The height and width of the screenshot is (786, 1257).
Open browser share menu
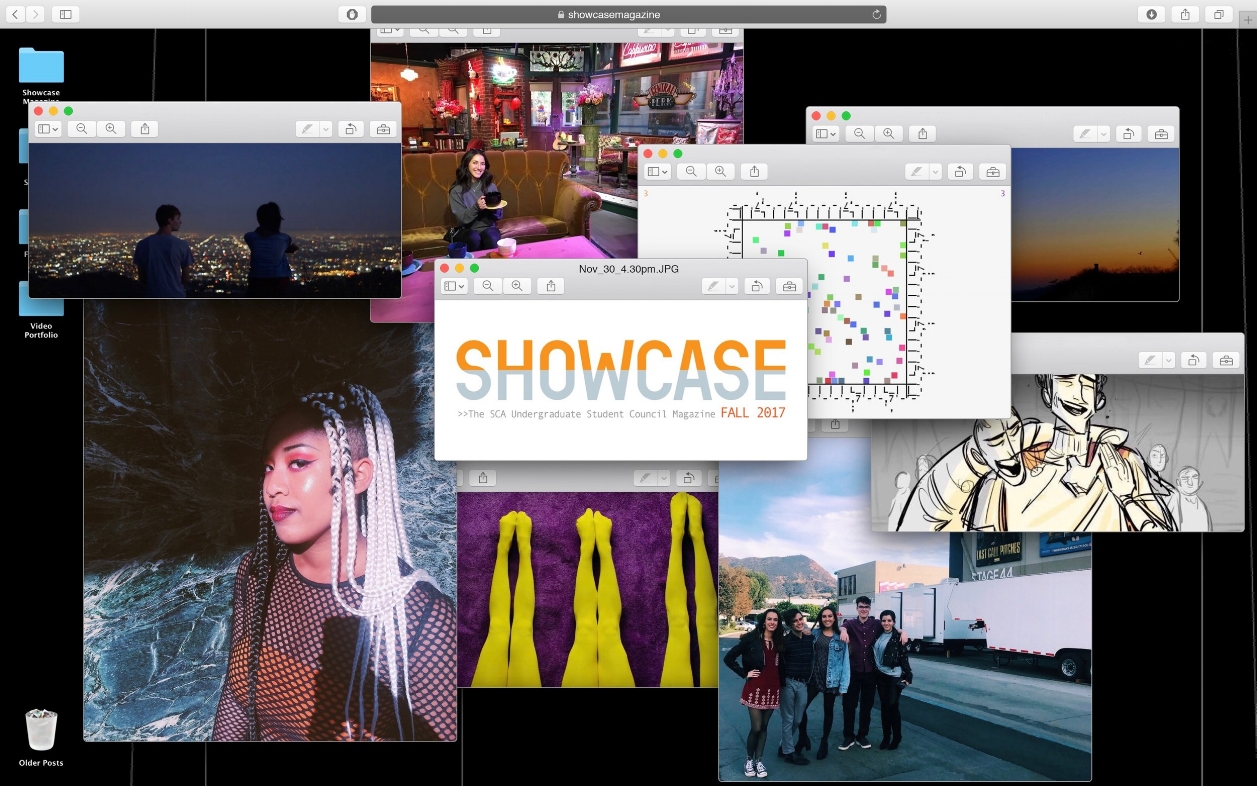click(x=1185, y=14)
